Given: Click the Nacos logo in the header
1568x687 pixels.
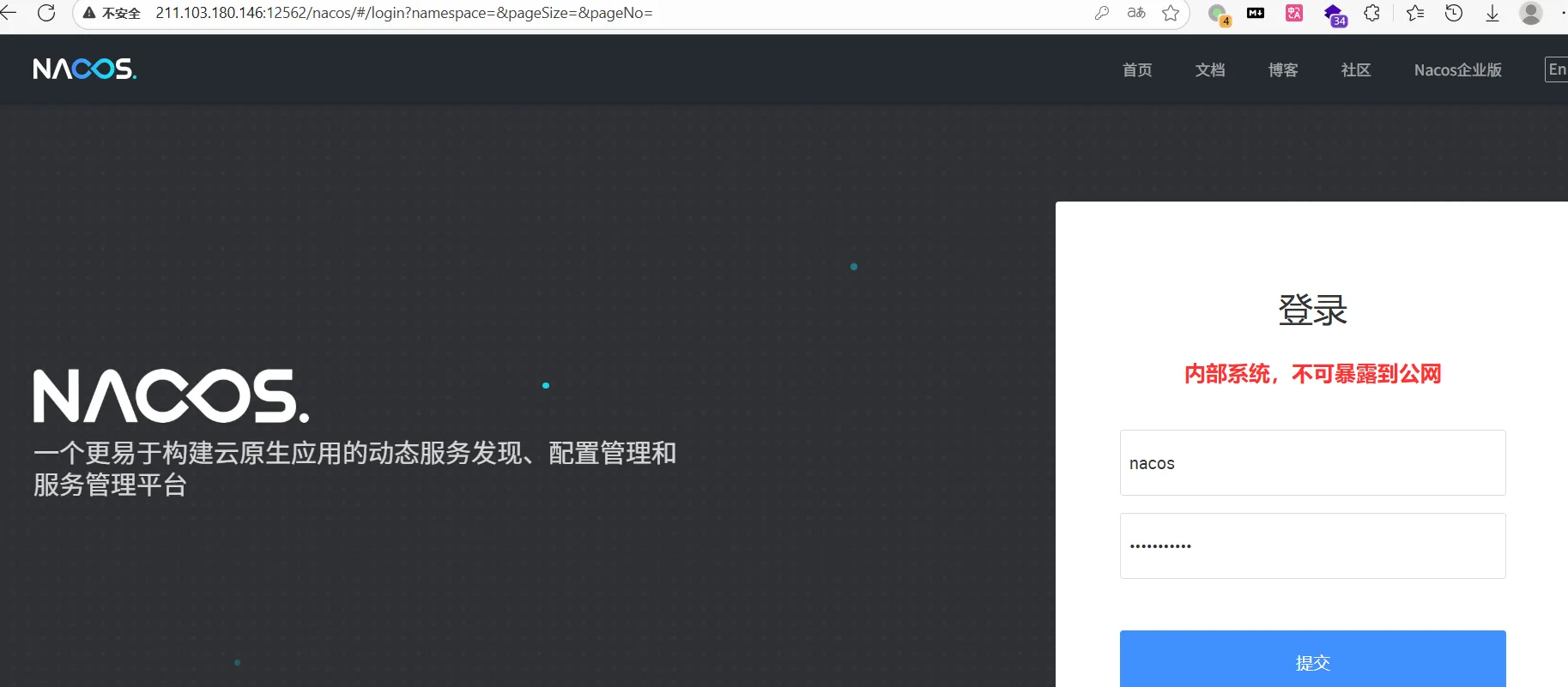Looking at the screenshot, I should (x=84, y=69).
